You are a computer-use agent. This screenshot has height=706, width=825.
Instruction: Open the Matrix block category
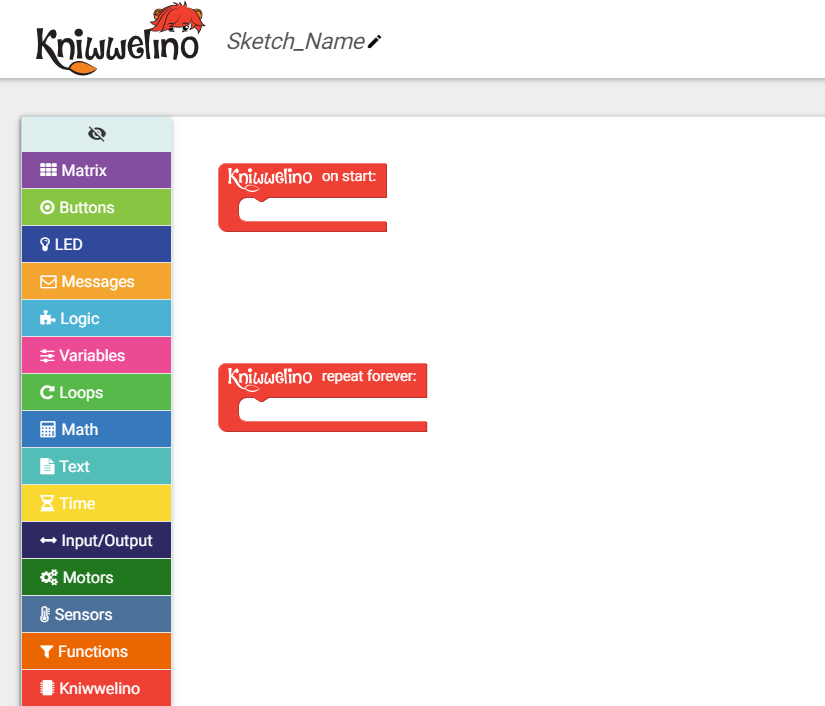click(97, 170)
